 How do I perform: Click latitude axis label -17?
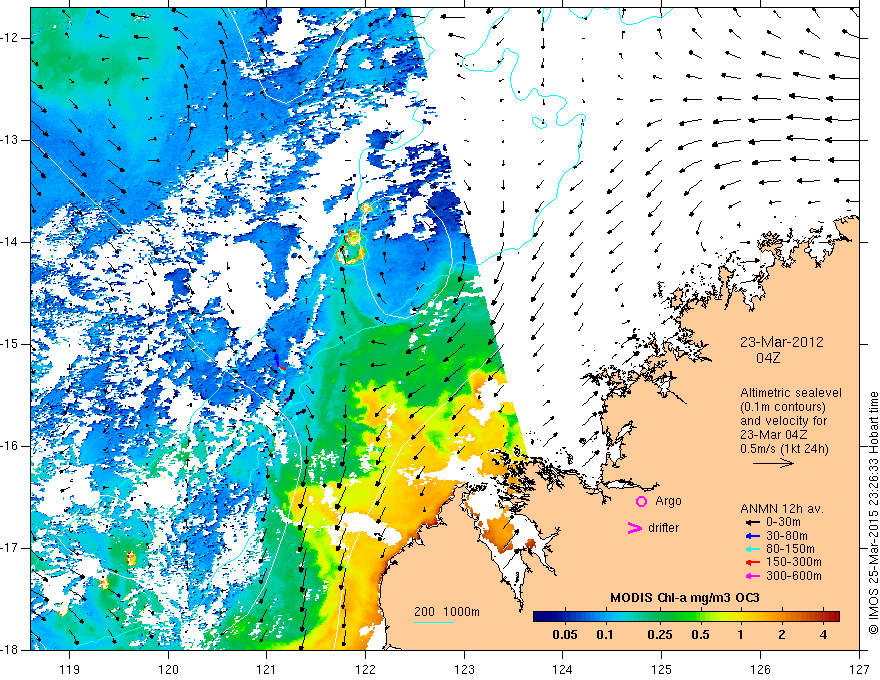[11, 548]
